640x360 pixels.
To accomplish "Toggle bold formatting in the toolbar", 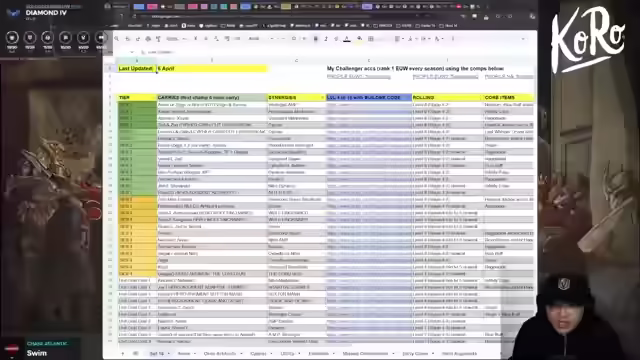I will tap(316, 39).
